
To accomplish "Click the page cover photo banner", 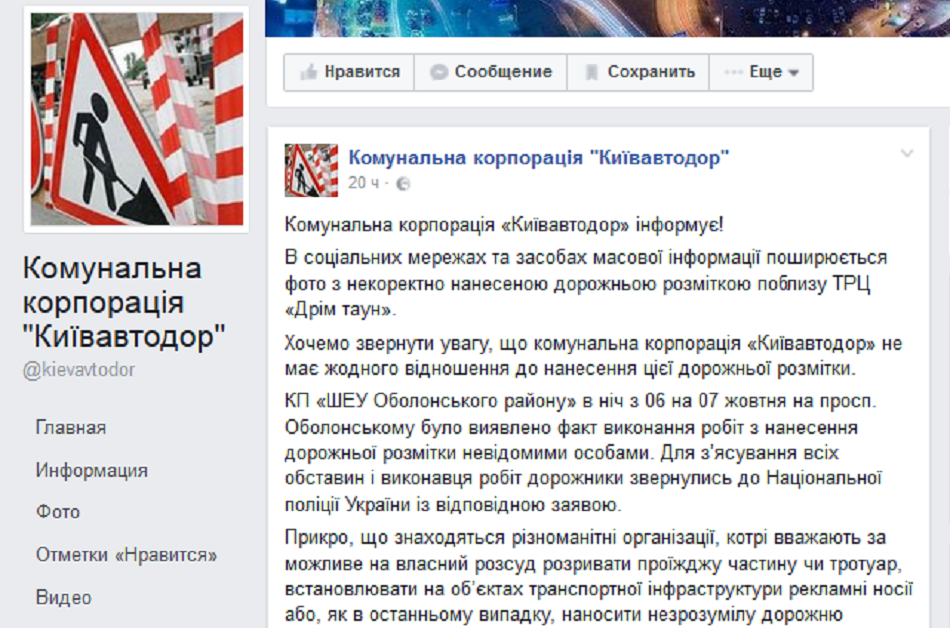I will coord(607,18).
